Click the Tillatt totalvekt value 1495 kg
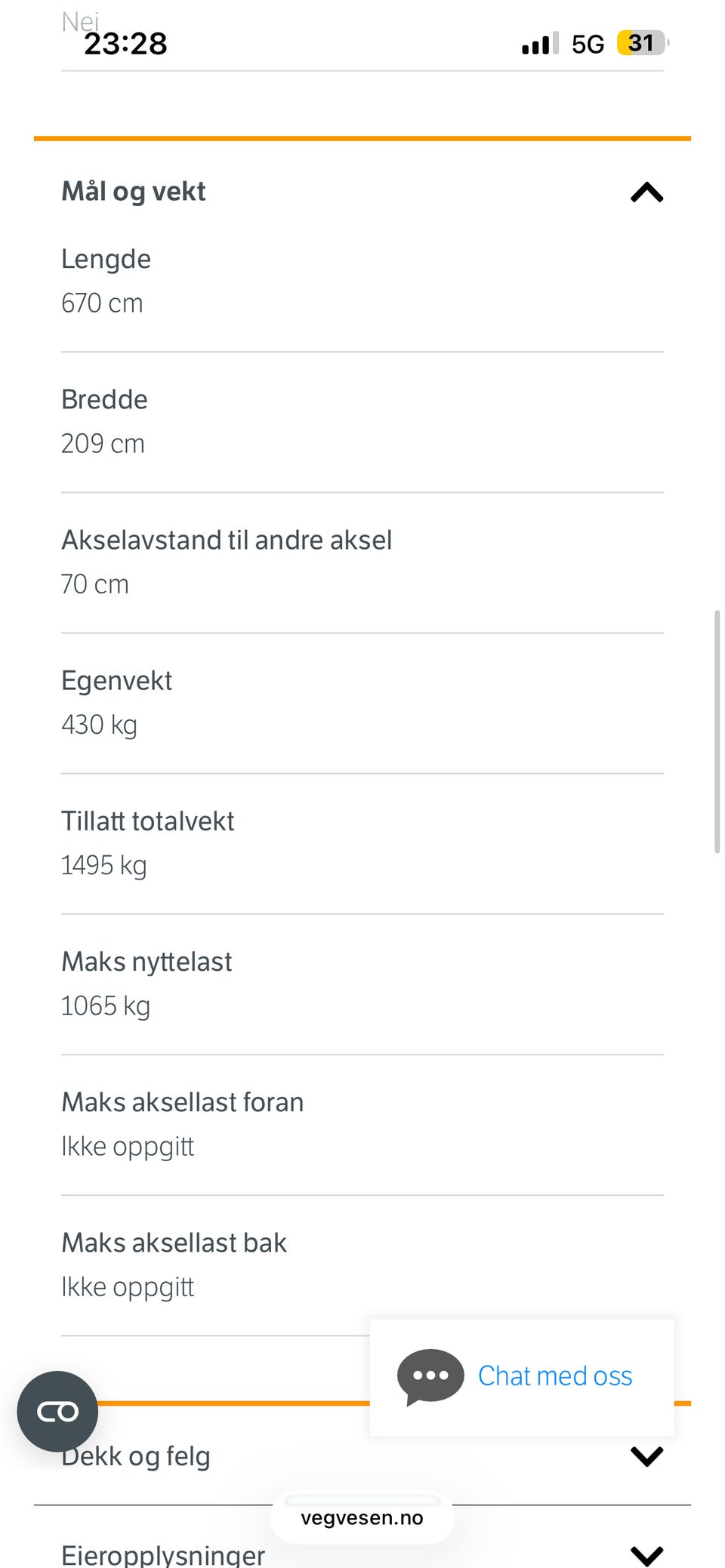This screenshot has width=725, height=1568. (x=104, y=865)
